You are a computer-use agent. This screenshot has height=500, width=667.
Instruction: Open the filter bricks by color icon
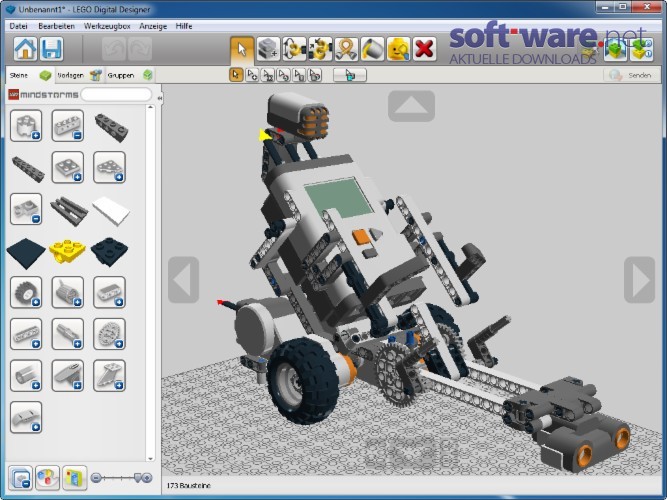click(x=47, y=478)
